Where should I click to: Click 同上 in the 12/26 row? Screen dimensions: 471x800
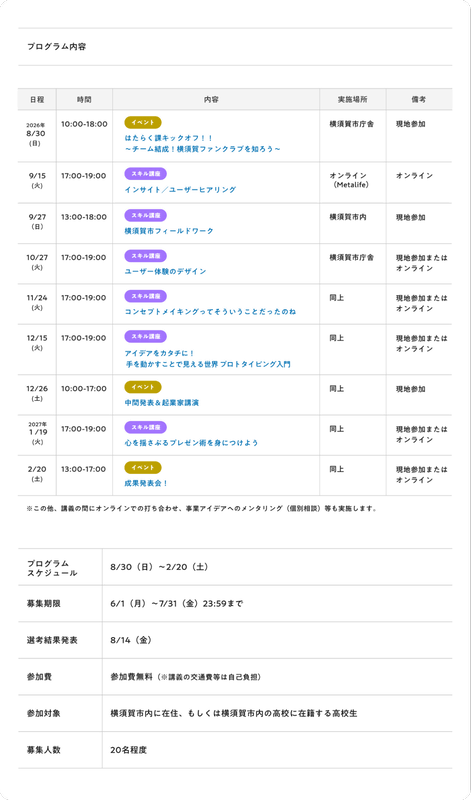tap(336, 389)
